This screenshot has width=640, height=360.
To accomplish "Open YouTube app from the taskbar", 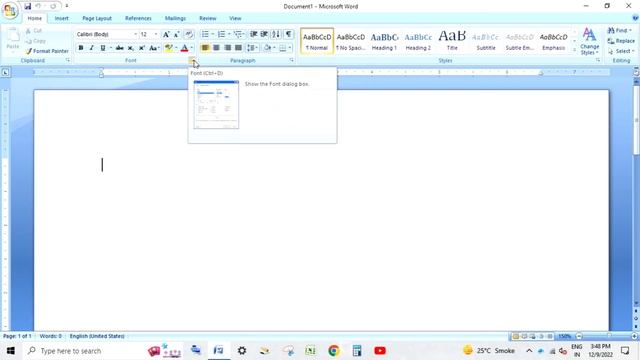I will click(x=380, y=351).
